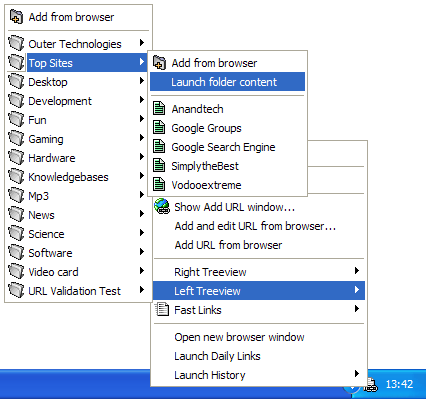Click the Knowledgebases folder label

point(68,177)
